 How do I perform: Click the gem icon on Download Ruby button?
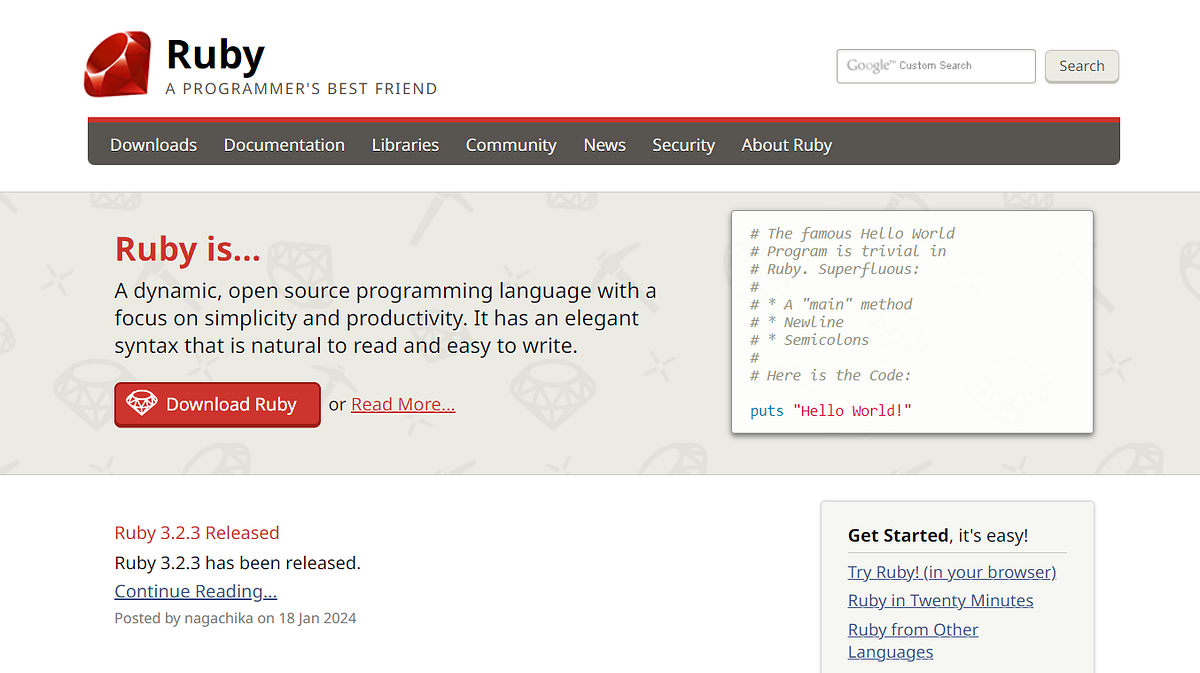pyautogui.click(x=142, y=404)
